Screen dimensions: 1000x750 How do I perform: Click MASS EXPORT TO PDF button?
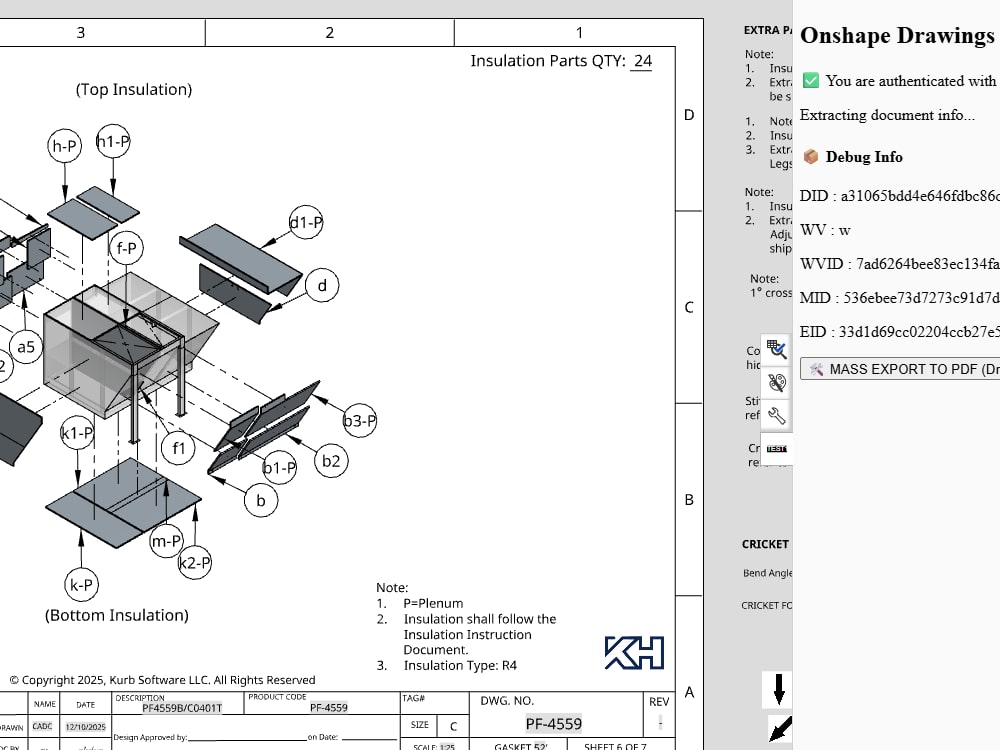(900, 369)
